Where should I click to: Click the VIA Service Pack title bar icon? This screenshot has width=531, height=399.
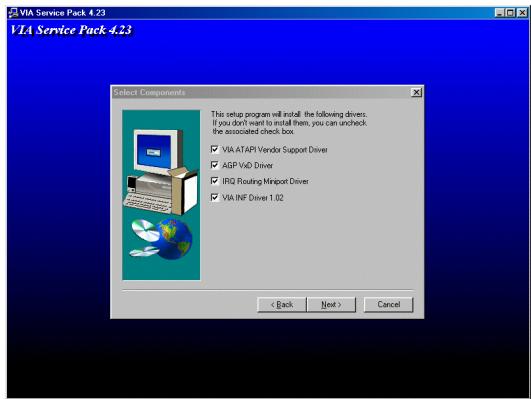point(13,13)
